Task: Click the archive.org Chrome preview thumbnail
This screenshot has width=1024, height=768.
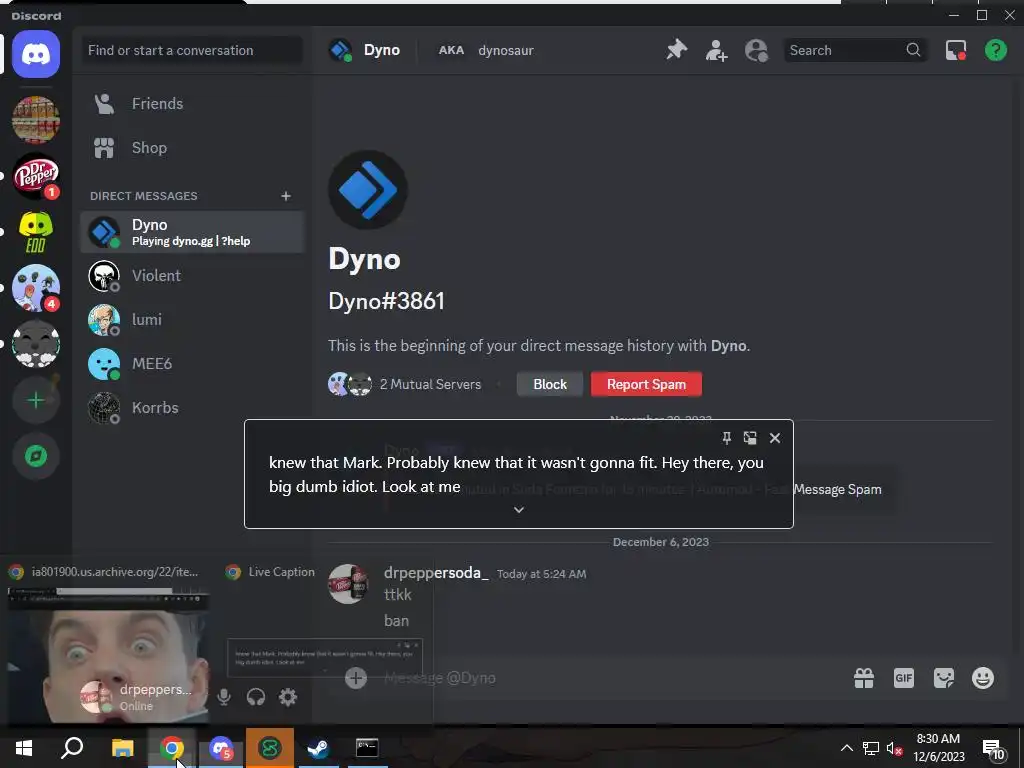Action: [x=108, y=656]
